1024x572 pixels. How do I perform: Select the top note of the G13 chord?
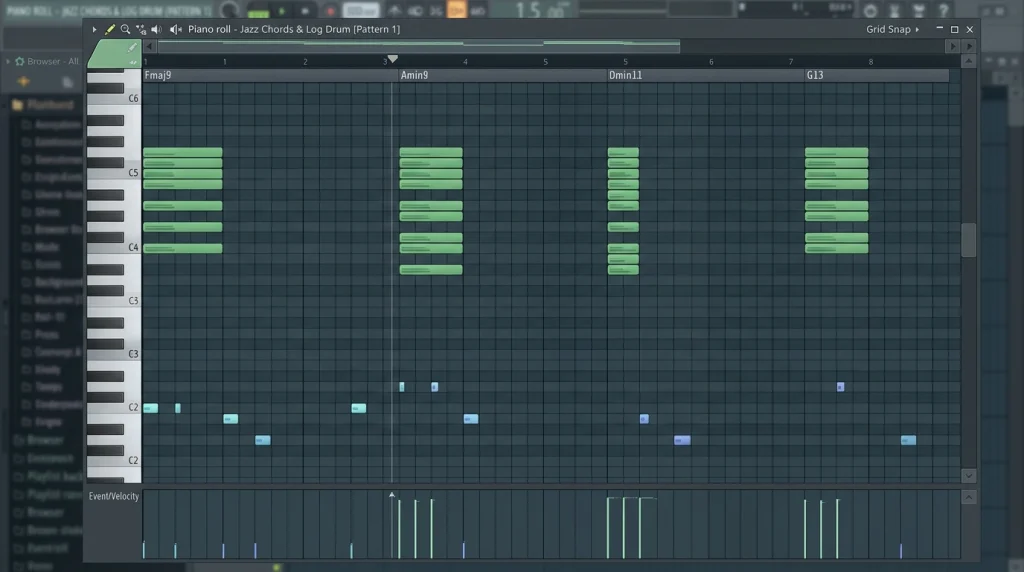click(x=837, y=153)
